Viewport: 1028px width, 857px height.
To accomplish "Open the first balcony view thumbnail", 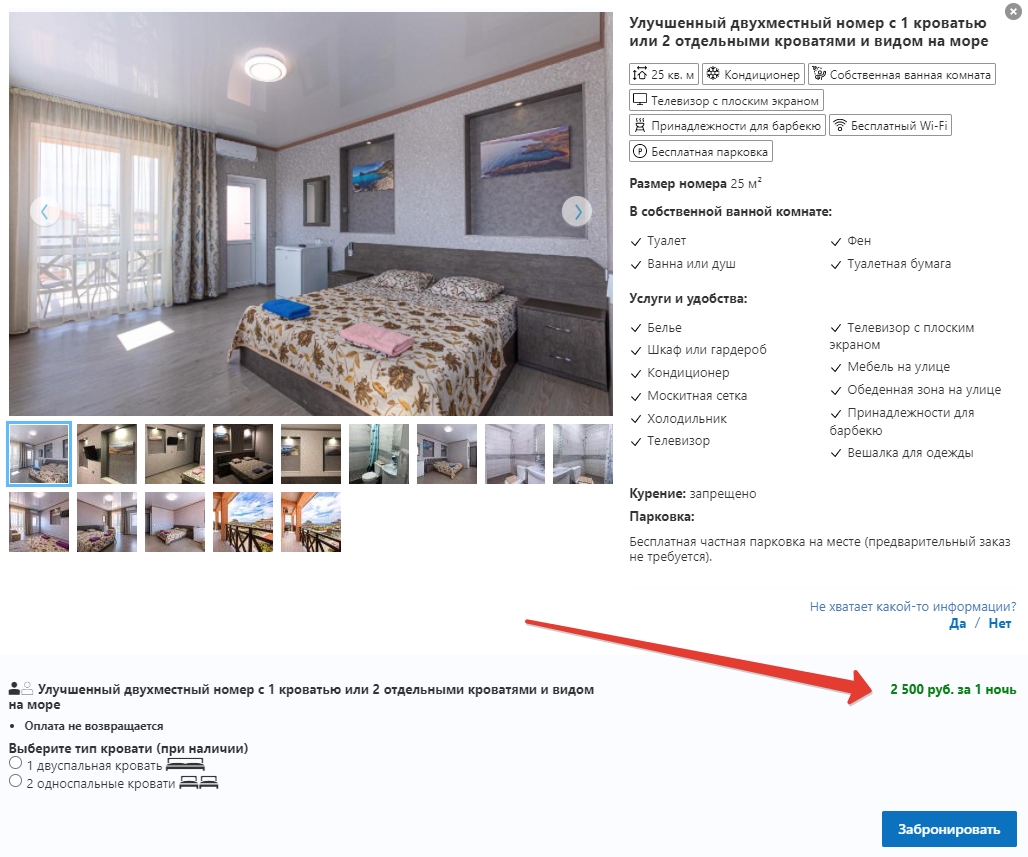I will 243,522.
